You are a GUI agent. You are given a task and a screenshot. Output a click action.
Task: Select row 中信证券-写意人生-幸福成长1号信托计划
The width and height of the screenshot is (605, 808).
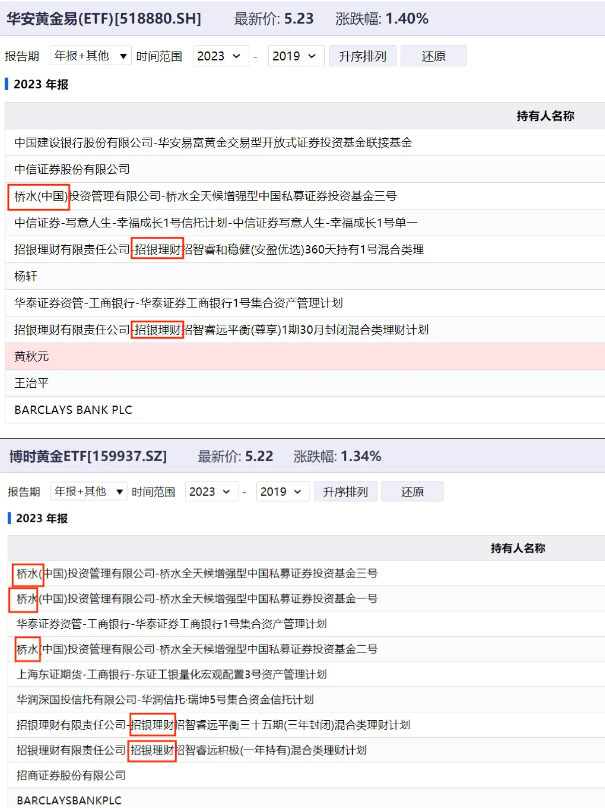[x=305, y=223]
